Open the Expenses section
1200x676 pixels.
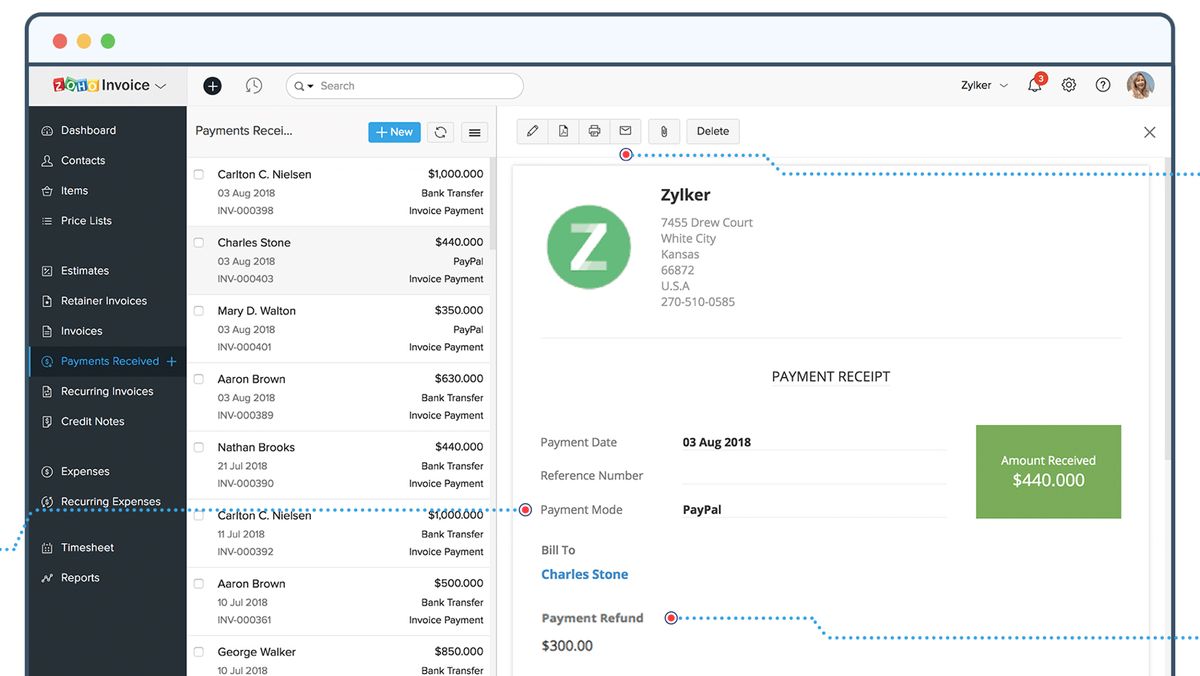pyautogui.click(x=85, y=471)
